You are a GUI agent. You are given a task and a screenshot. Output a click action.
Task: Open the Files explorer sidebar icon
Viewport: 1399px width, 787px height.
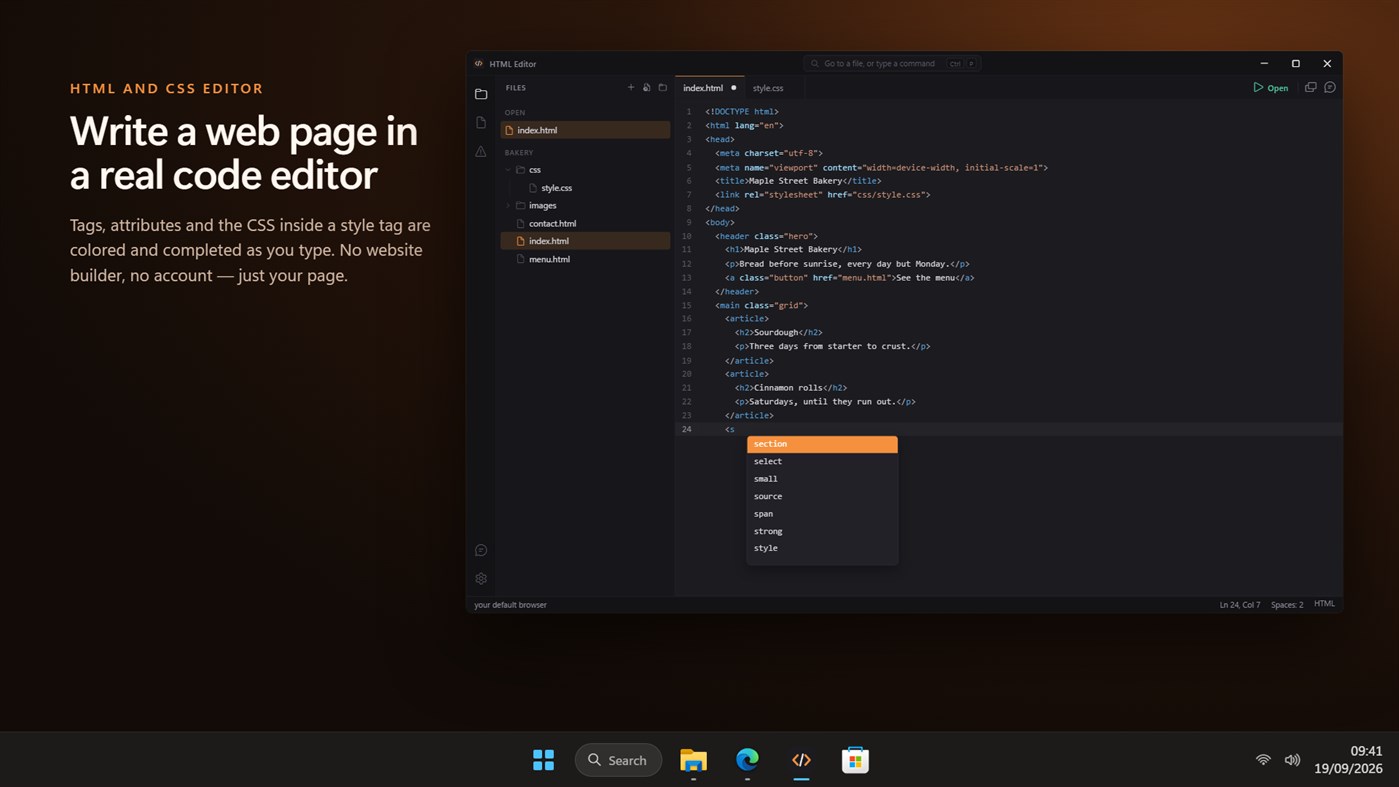click(481, 94)
